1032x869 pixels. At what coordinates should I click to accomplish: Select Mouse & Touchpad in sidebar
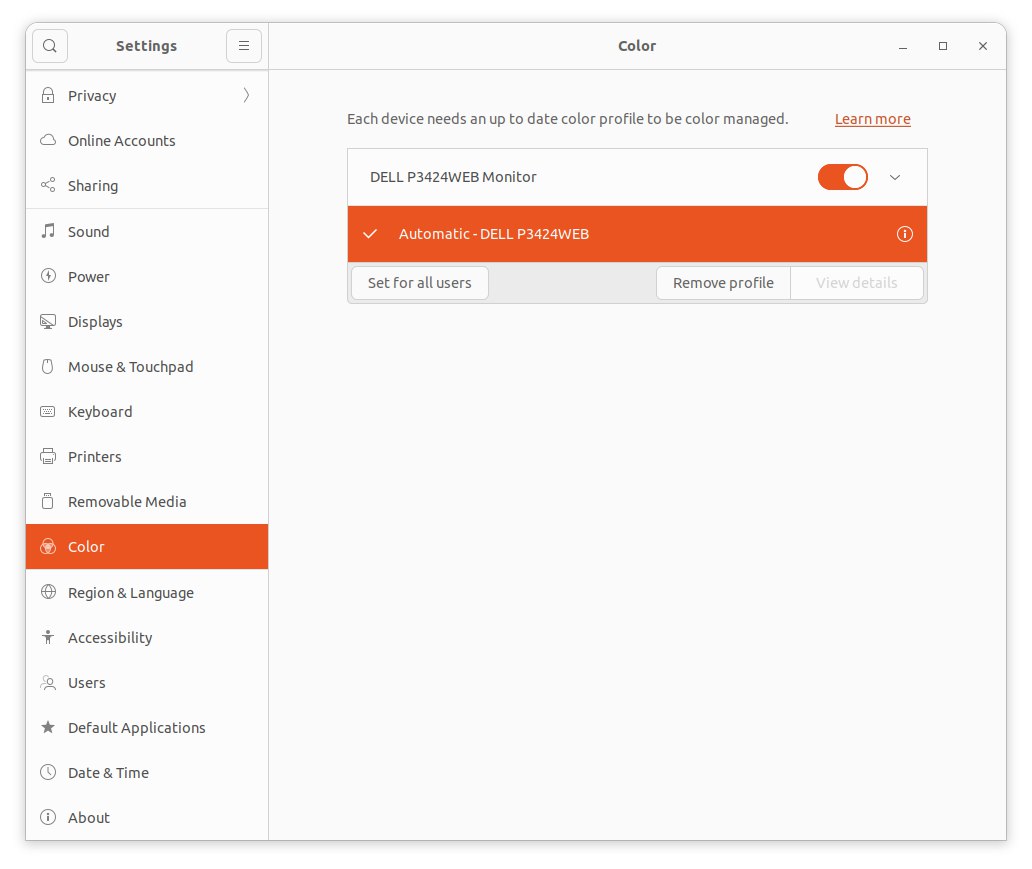[x=147, y=367]
